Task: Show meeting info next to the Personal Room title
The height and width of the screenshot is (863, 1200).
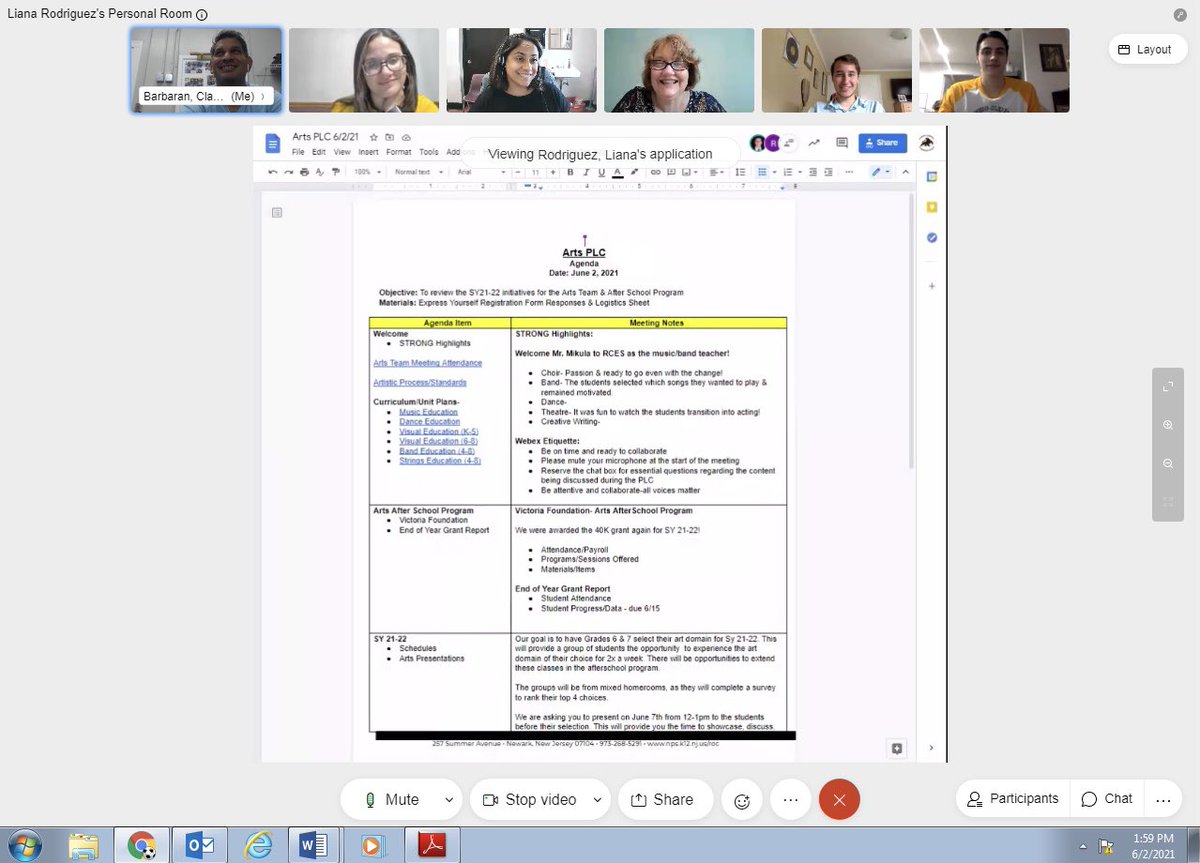Action: pos(202,15)
